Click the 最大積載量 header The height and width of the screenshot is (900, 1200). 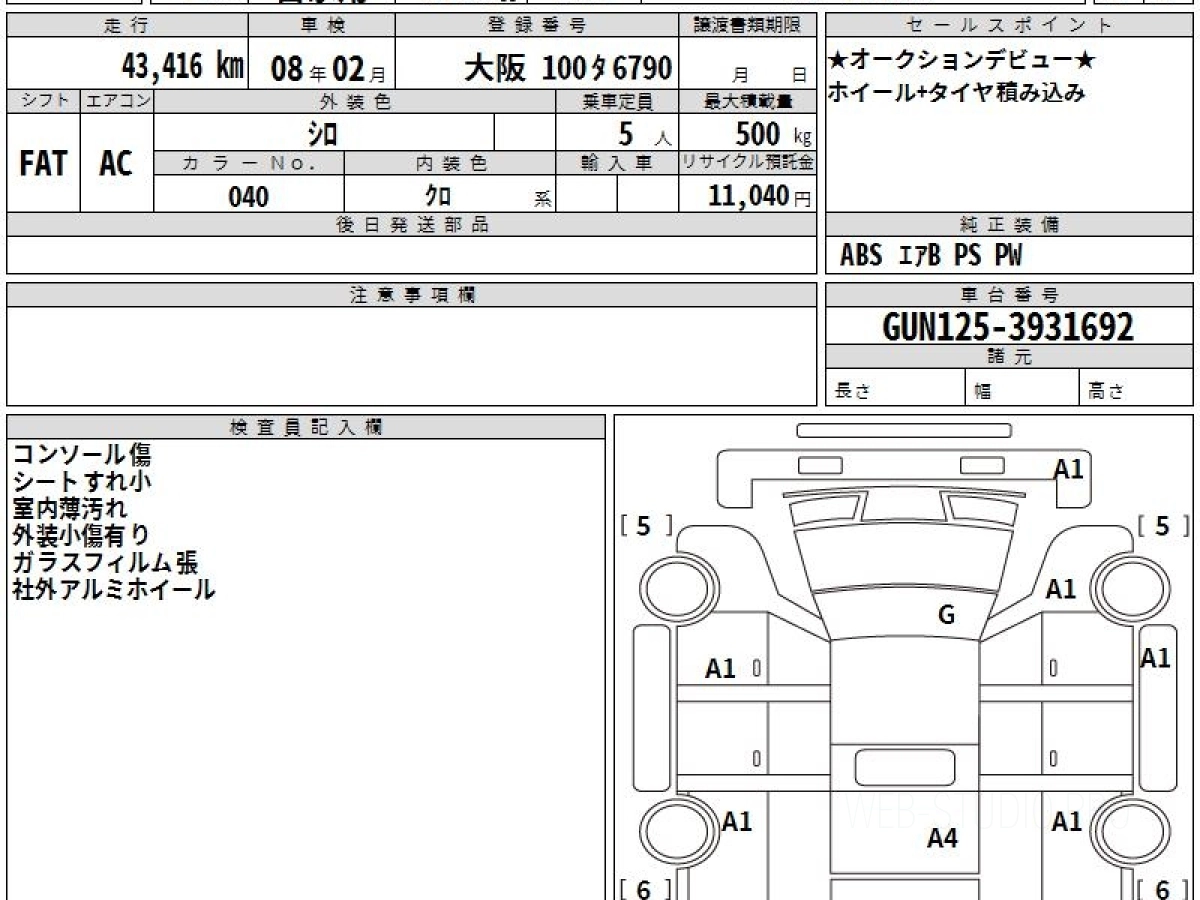[748, 101]
